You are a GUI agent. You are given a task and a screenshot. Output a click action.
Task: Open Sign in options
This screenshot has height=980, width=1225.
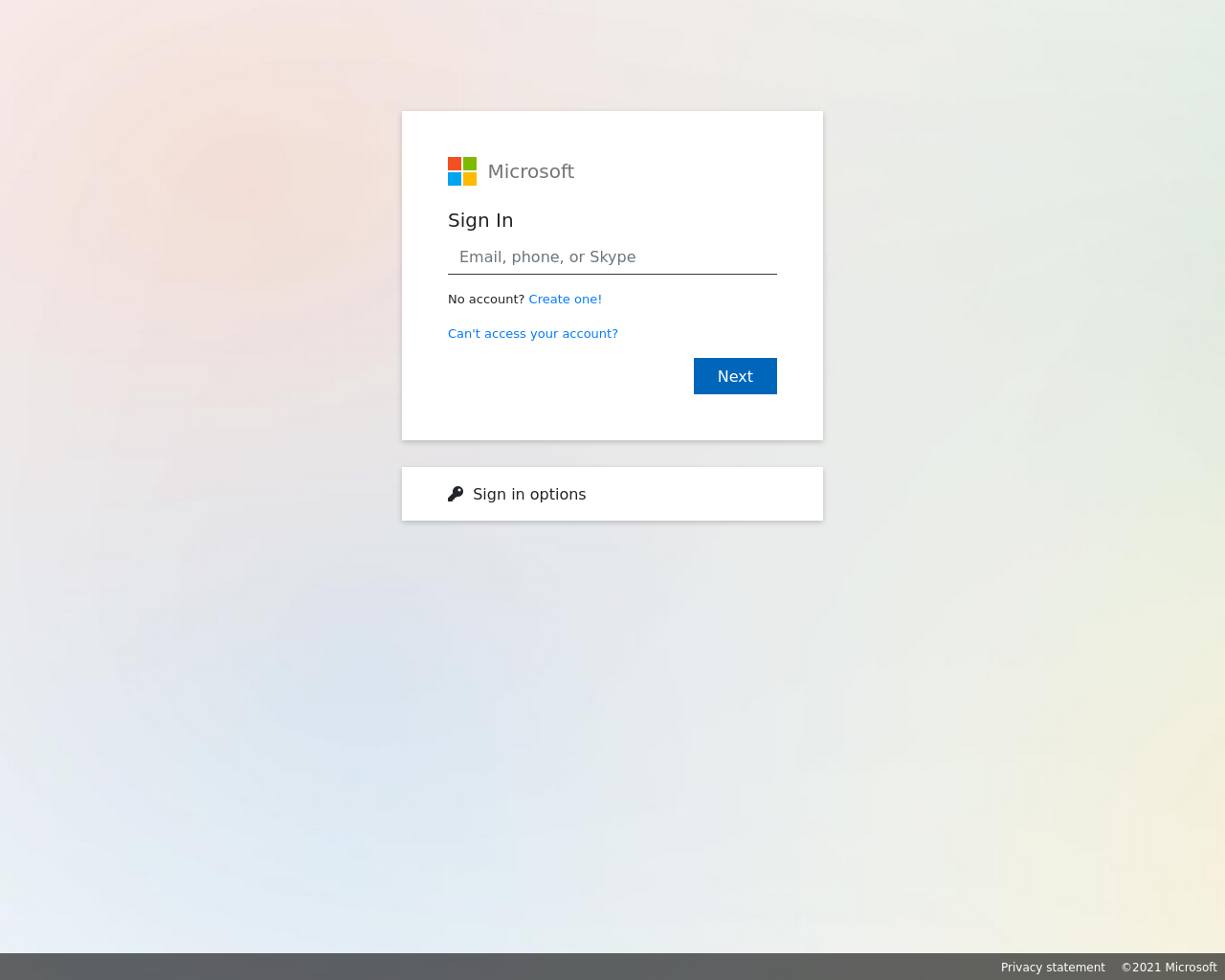[612, 494]
